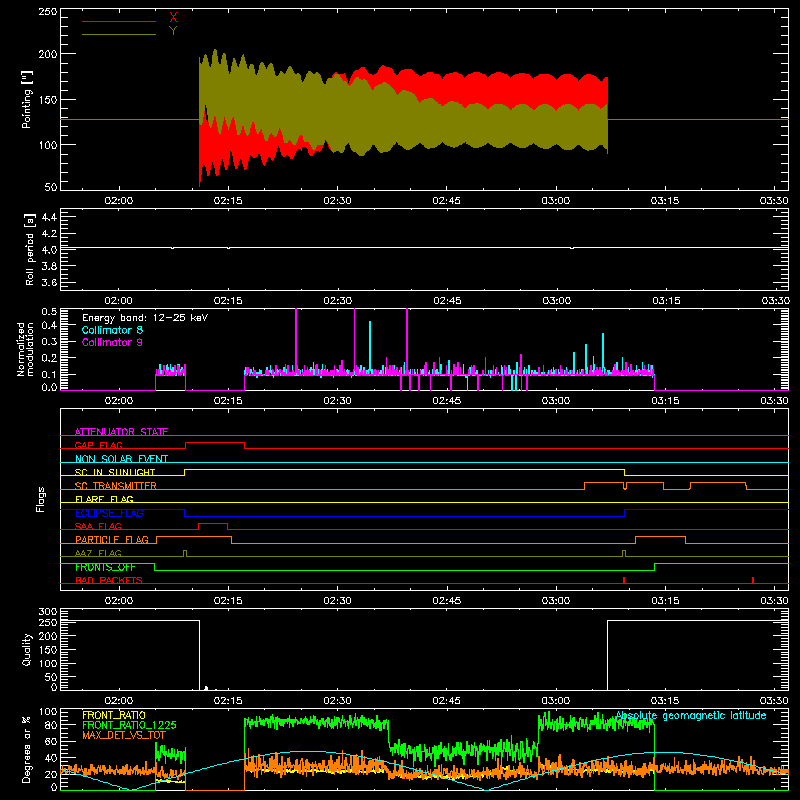Click the 300 tick on the Quality axis
The width and height of the screenshot is (800, 800).
tap(48, 612)
